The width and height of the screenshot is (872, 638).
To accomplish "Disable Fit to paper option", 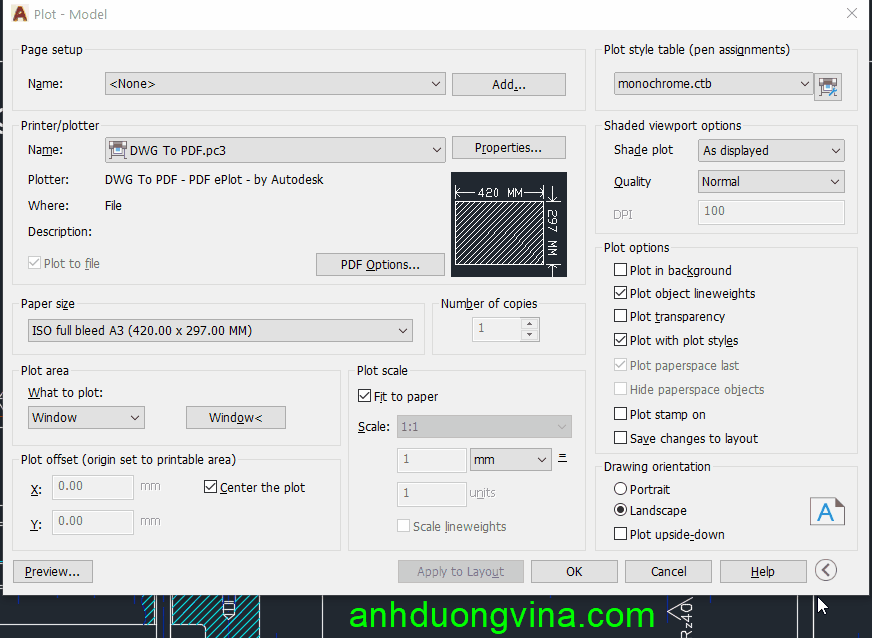I will [365, 397].
